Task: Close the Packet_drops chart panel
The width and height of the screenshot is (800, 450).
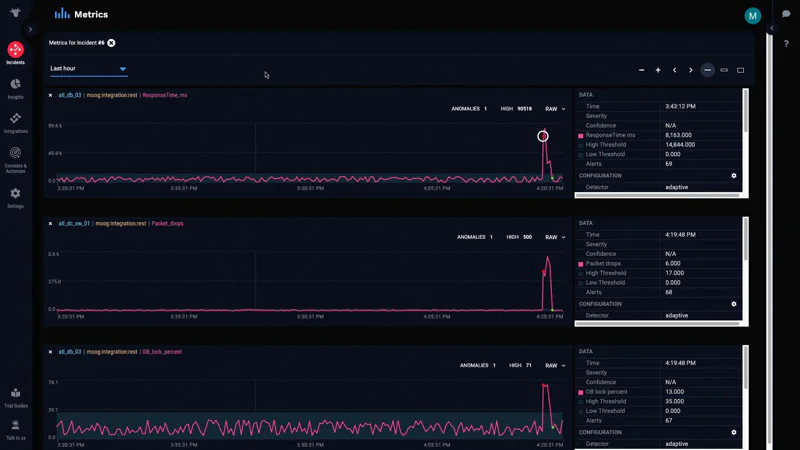Action: [x=50, y=224]
